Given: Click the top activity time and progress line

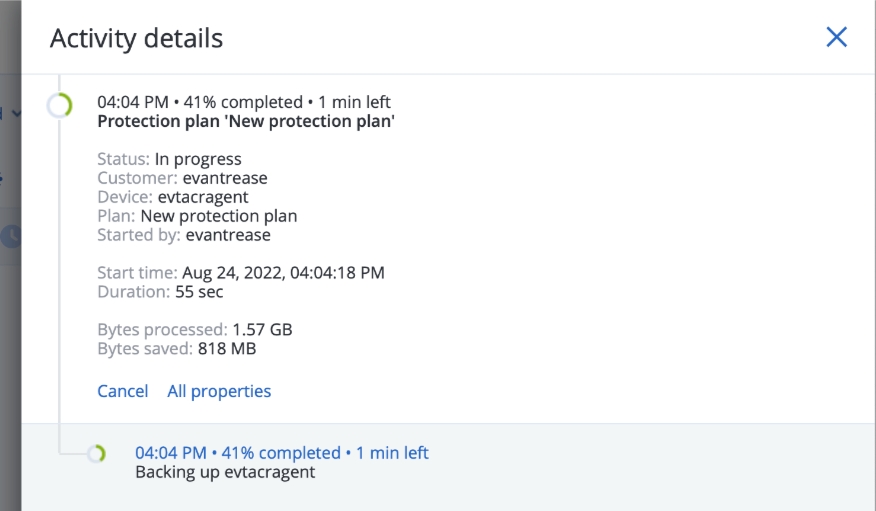Looking at the screenshot, I should pyautogui.click(x=243, y=102).
